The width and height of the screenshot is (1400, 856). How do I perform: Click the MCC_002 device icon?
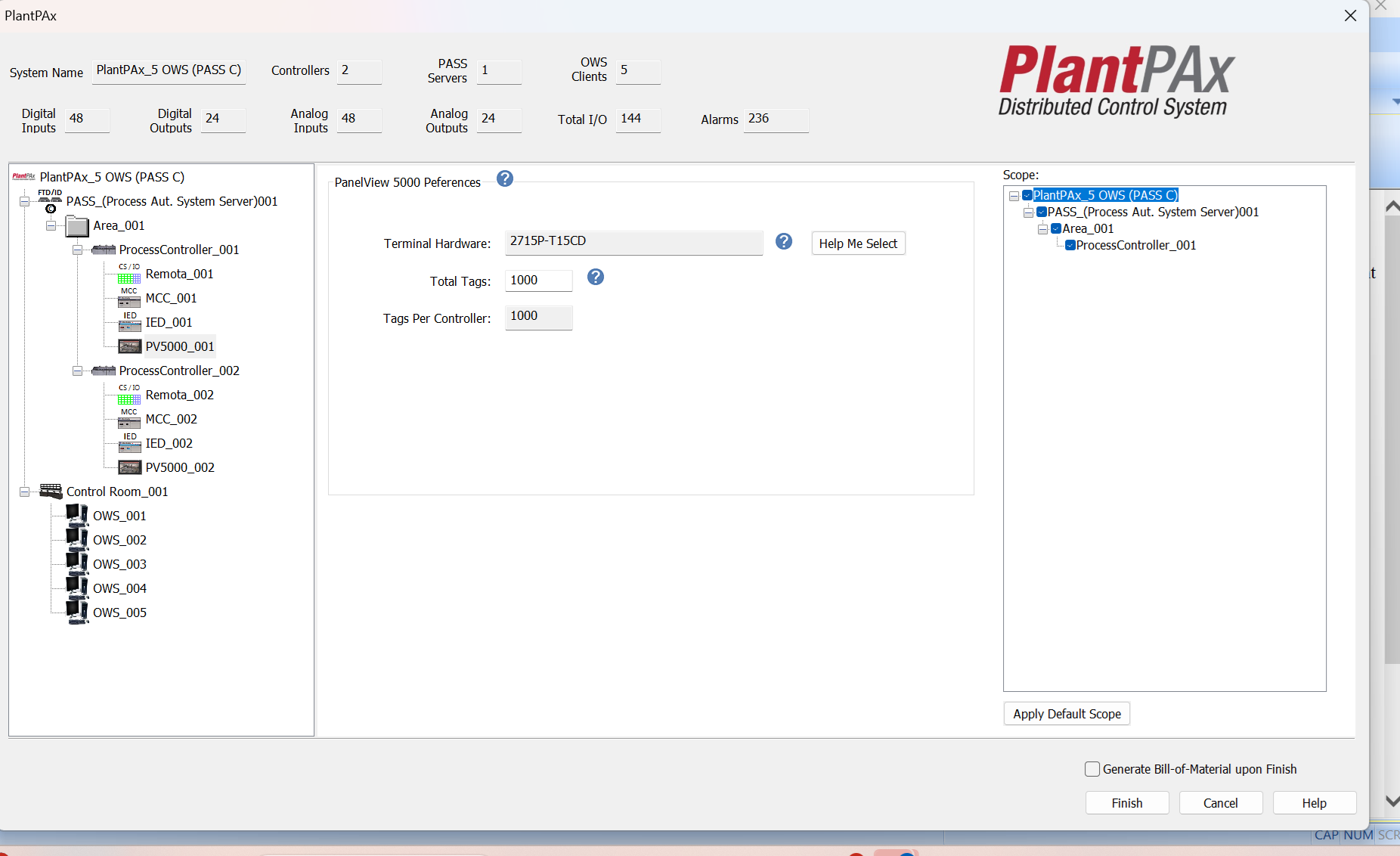(x=129, y=419)
